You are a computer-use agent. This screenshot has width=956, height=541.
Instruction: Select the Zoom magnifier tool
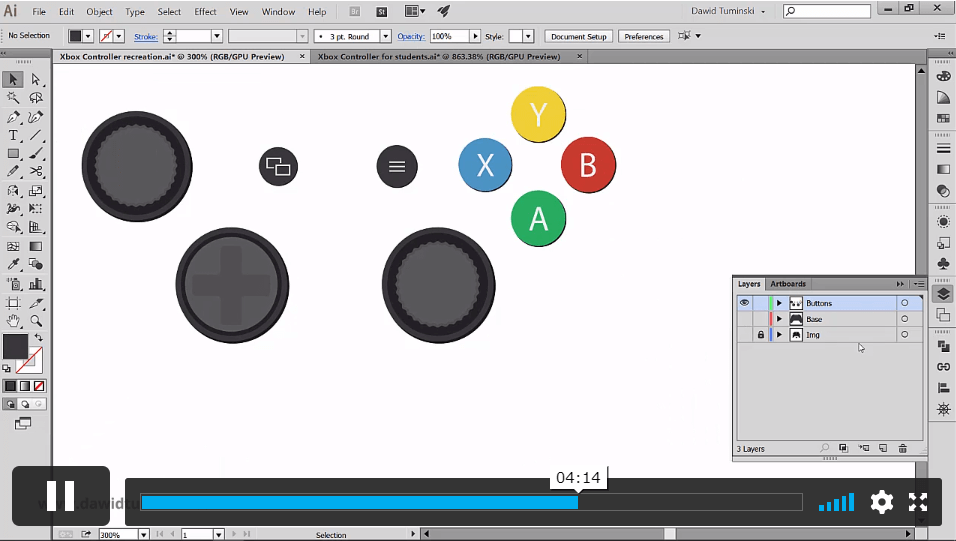35,321
